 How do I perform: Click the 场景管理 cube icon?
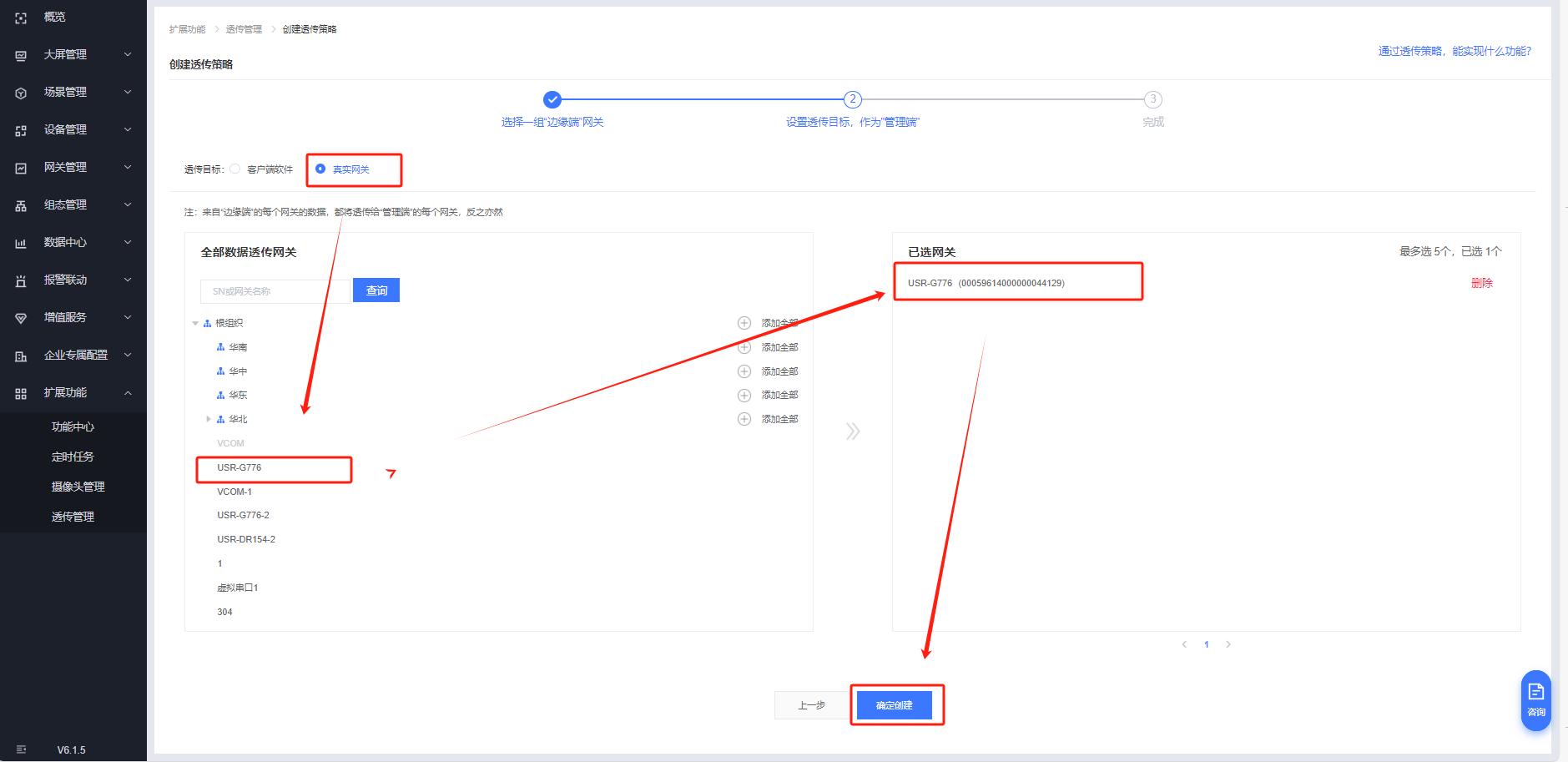coord(21,93)
